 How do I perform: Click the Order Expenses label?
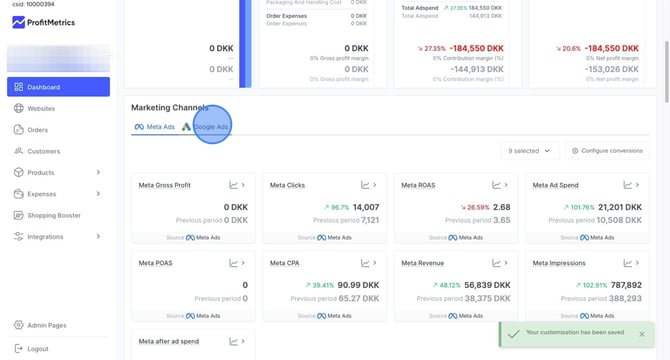coord(286,16)
